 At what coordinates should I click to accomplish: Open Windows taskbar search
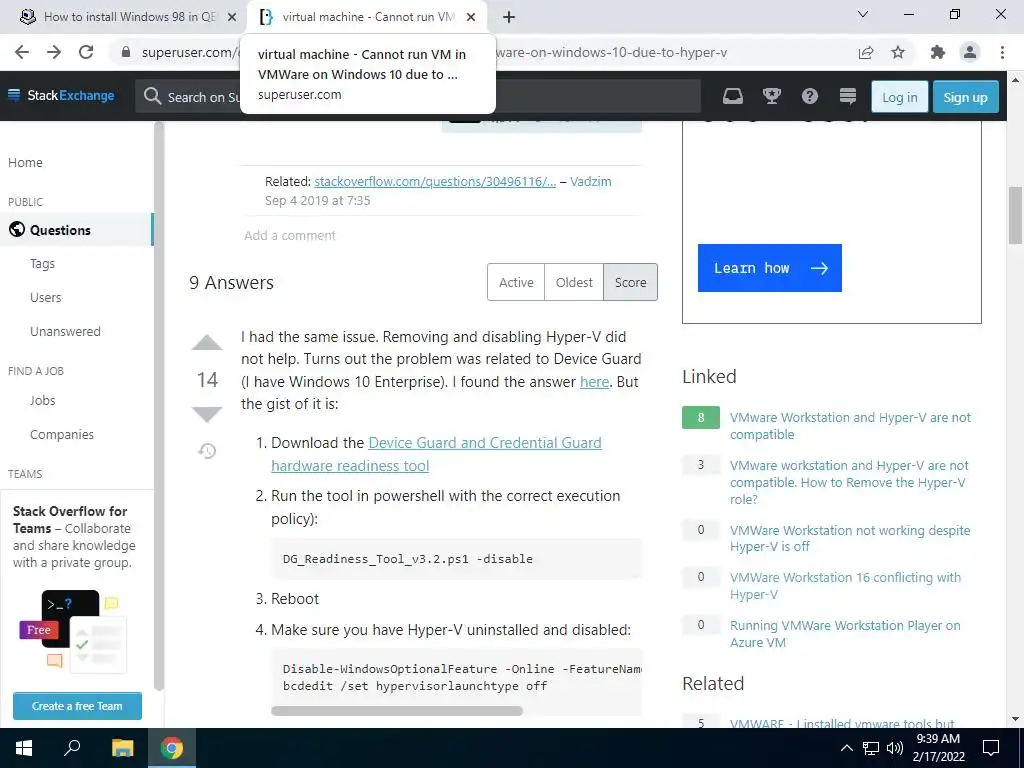coord(72,748)
